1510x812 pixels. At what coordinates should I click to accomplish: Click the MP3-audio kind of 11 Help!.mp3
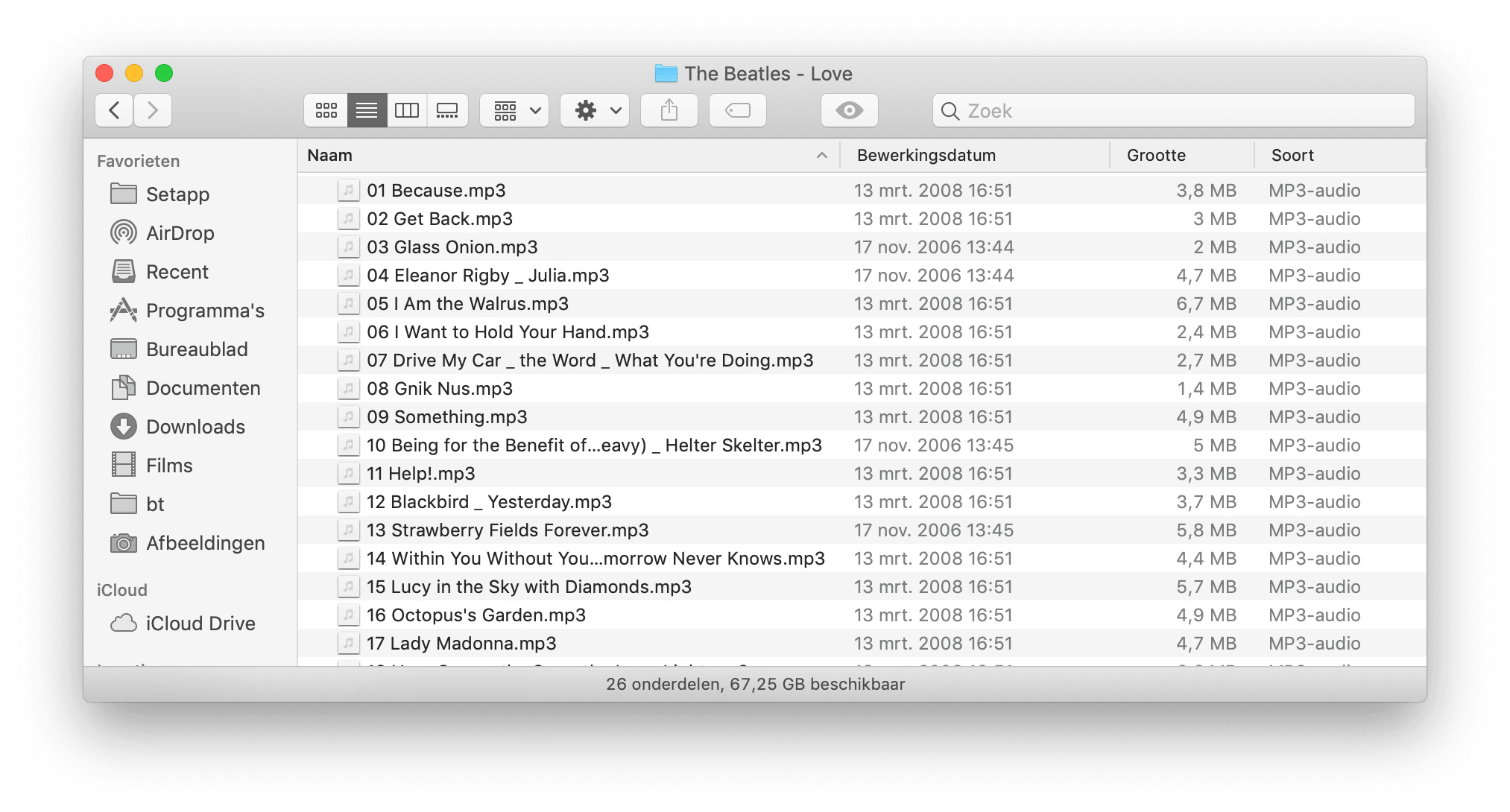(x=1315, y=474)
